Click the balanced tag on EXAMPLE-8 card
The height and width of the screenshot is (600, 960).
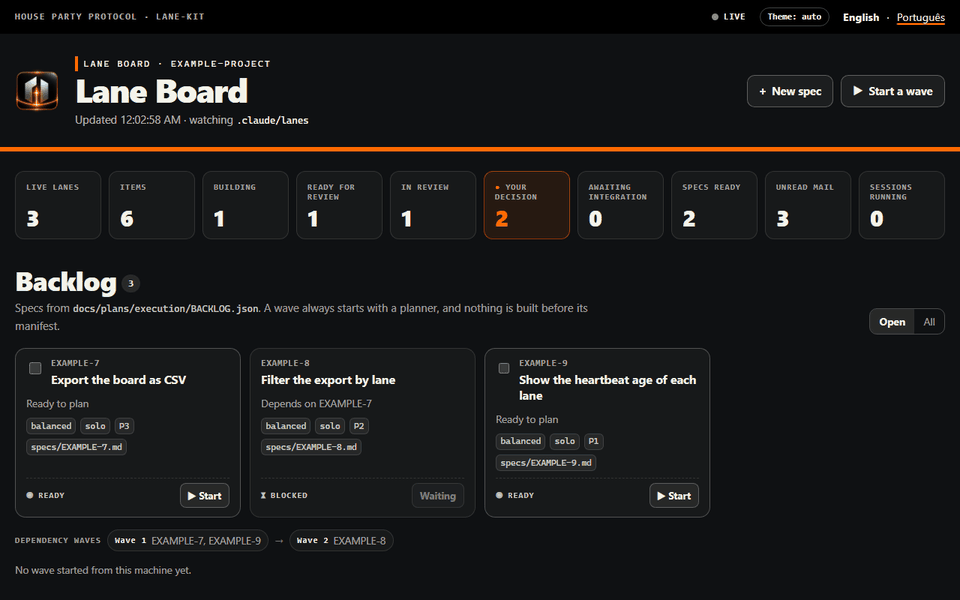(286, 426)
